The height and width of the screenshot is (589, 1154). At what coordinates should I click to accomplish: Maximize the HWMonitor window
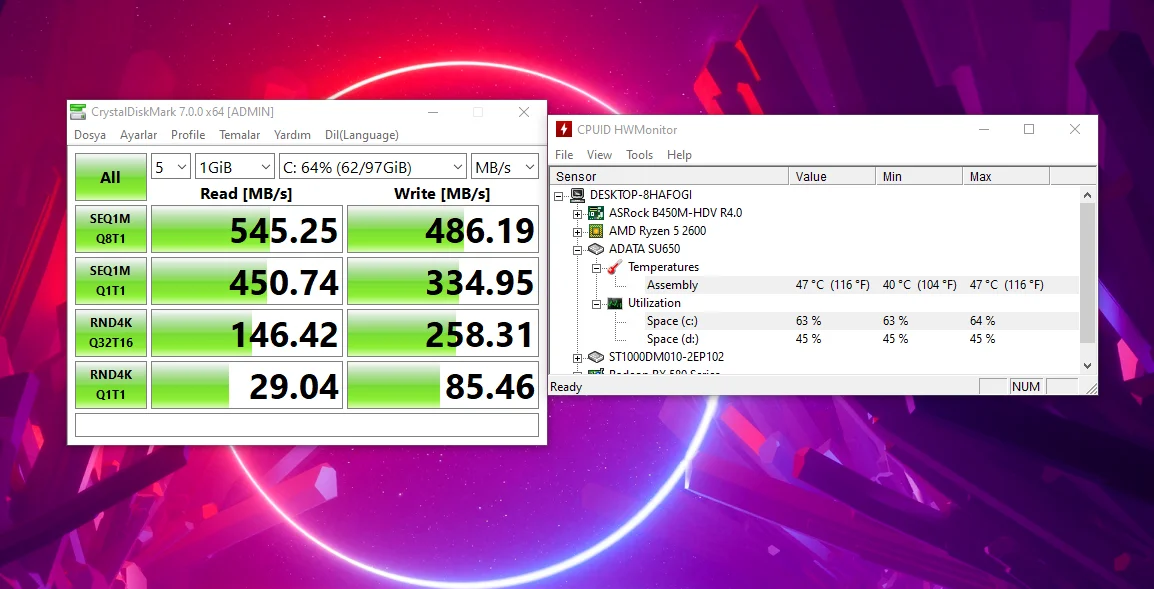[x=1029, y=130]
